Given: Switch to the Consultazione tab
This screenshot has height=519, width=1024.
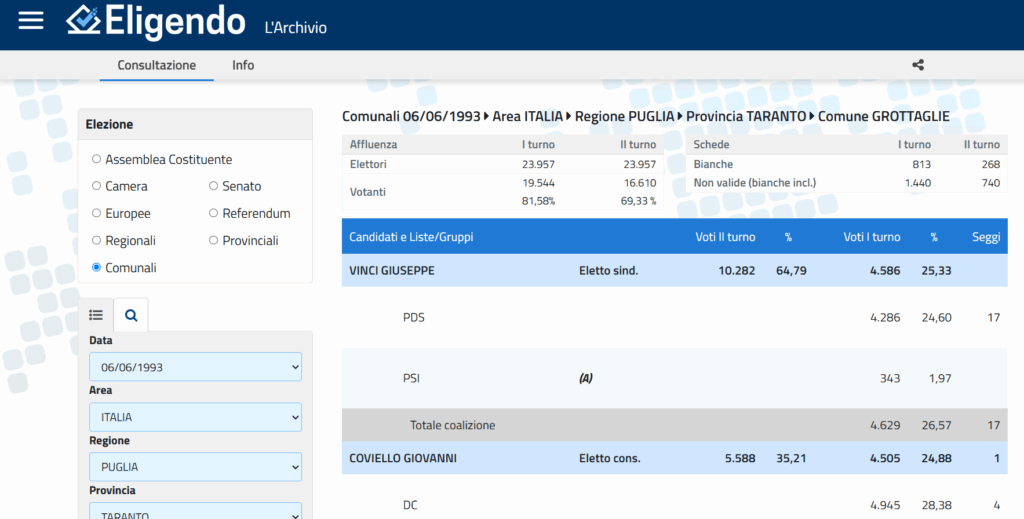Looking at the screenshot, I should (x=157, y=65).
